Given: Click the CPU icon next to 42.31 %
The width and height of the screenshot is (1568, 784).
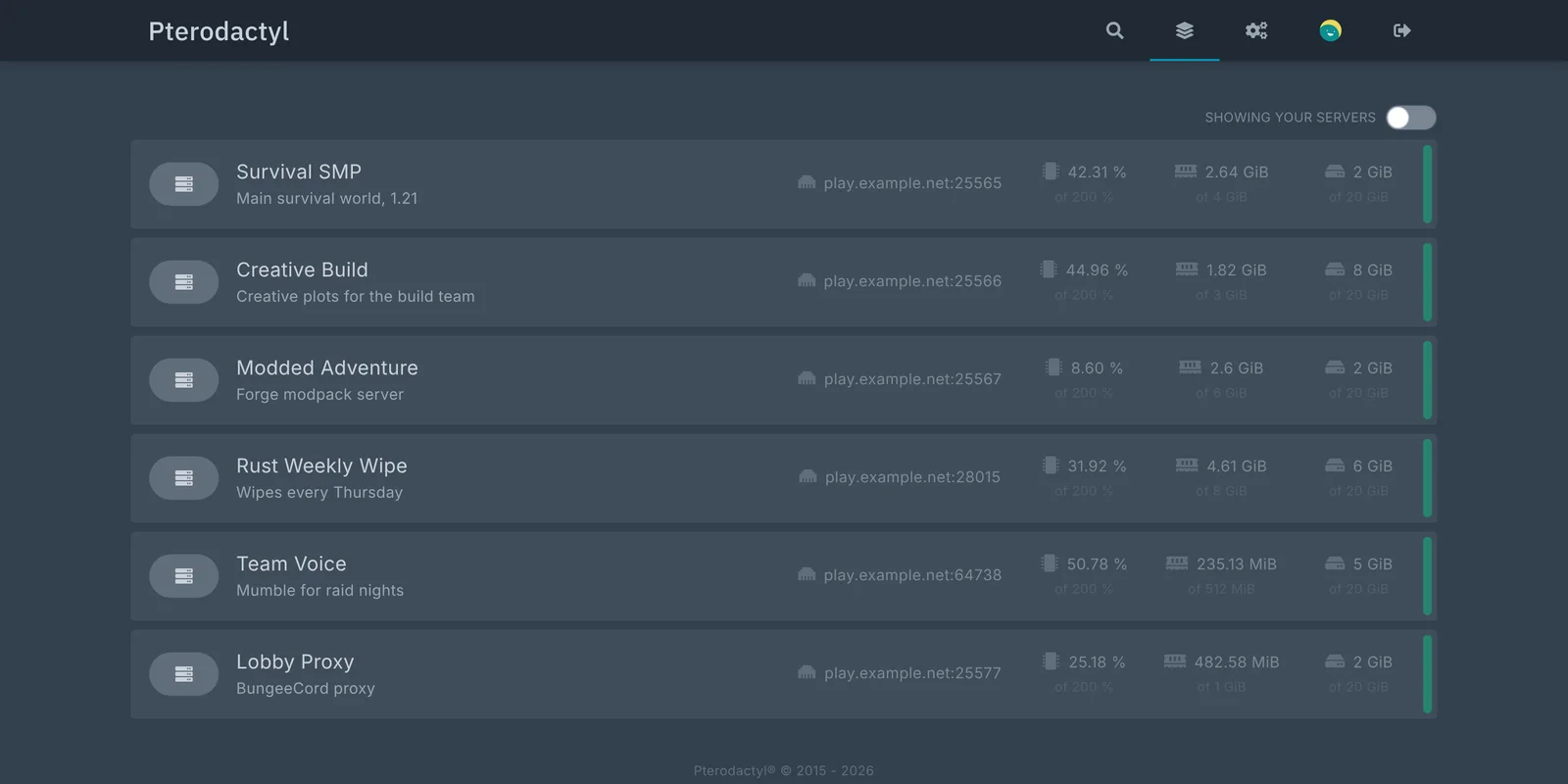Looking at the screenshot, I should [x=1051, y=171].
